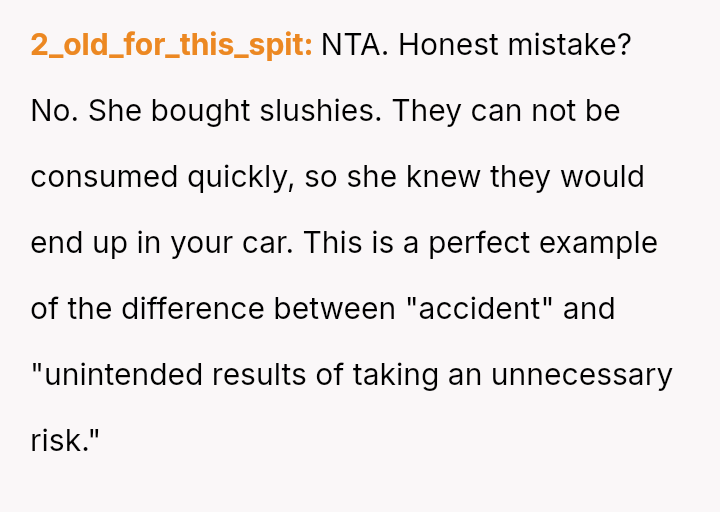Click the word "difference" in the comment
Image resolution: width=720 pixels, height=512 pixels.
tap(183, 309)
